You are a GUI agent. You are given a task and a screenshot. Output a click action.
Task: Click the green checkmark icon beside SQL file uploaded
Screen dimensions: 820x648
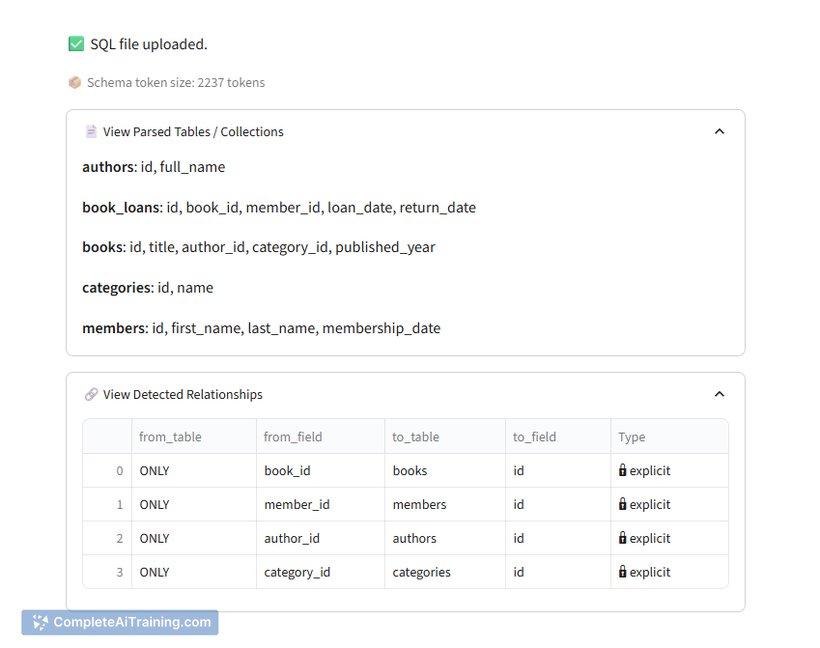coord(76,44)
